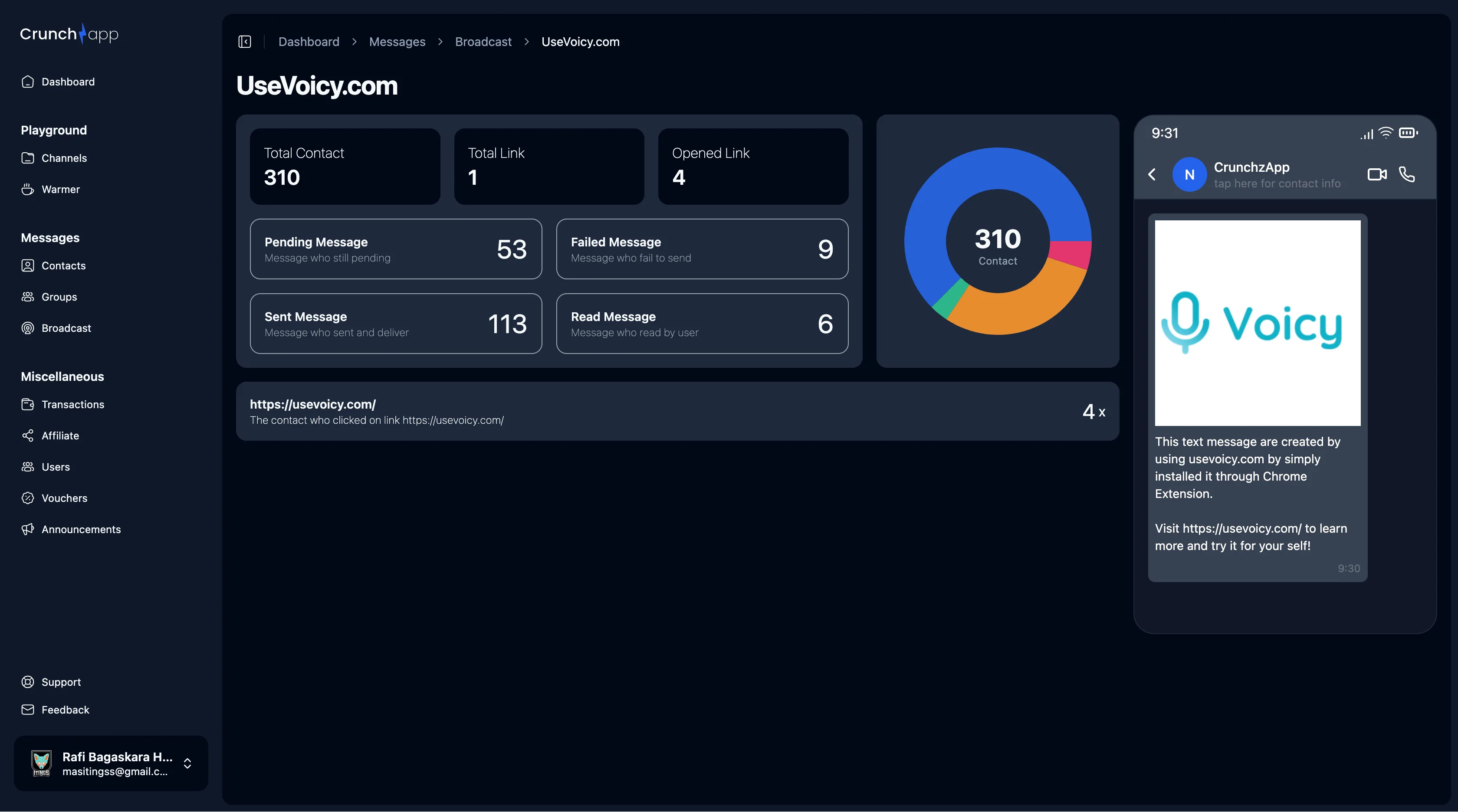Click the Pending Message card
The height and width of the screenshot is (812, 1458).
[396, 249]
